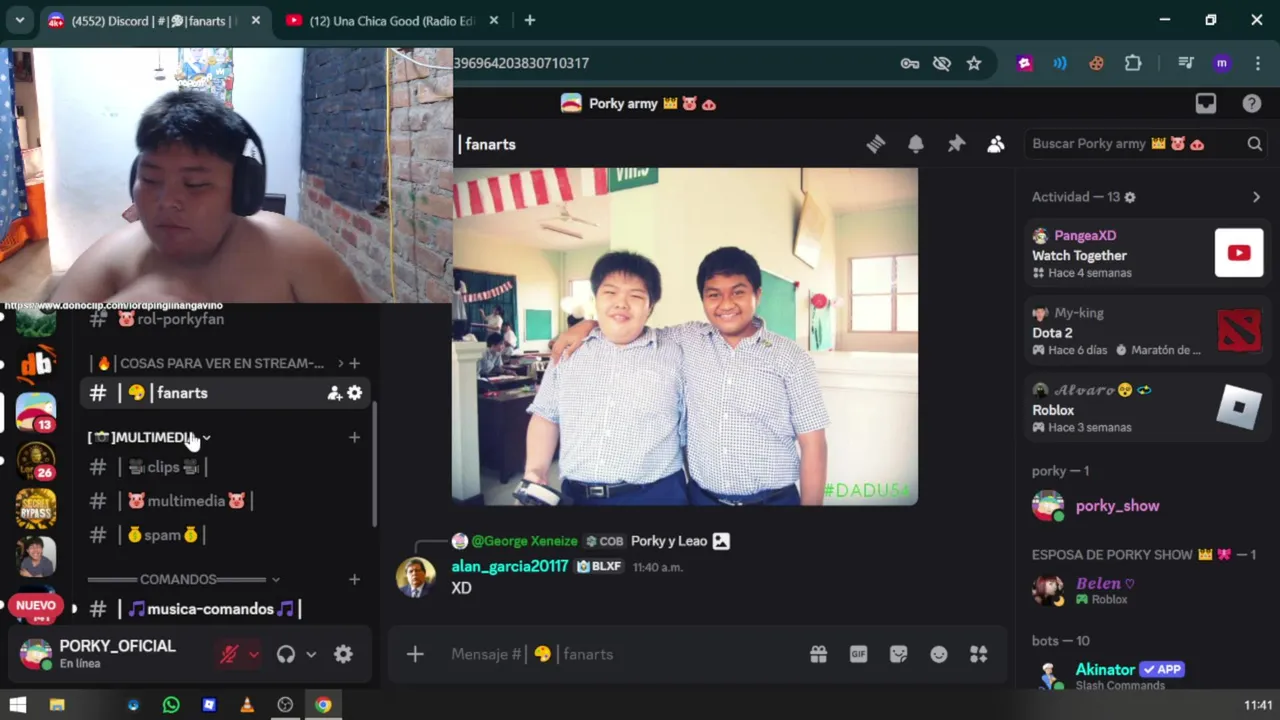Enlarge the two-boys photo attachment
The height and width of the screenshot is (720, 1280).
pos(685,336)
